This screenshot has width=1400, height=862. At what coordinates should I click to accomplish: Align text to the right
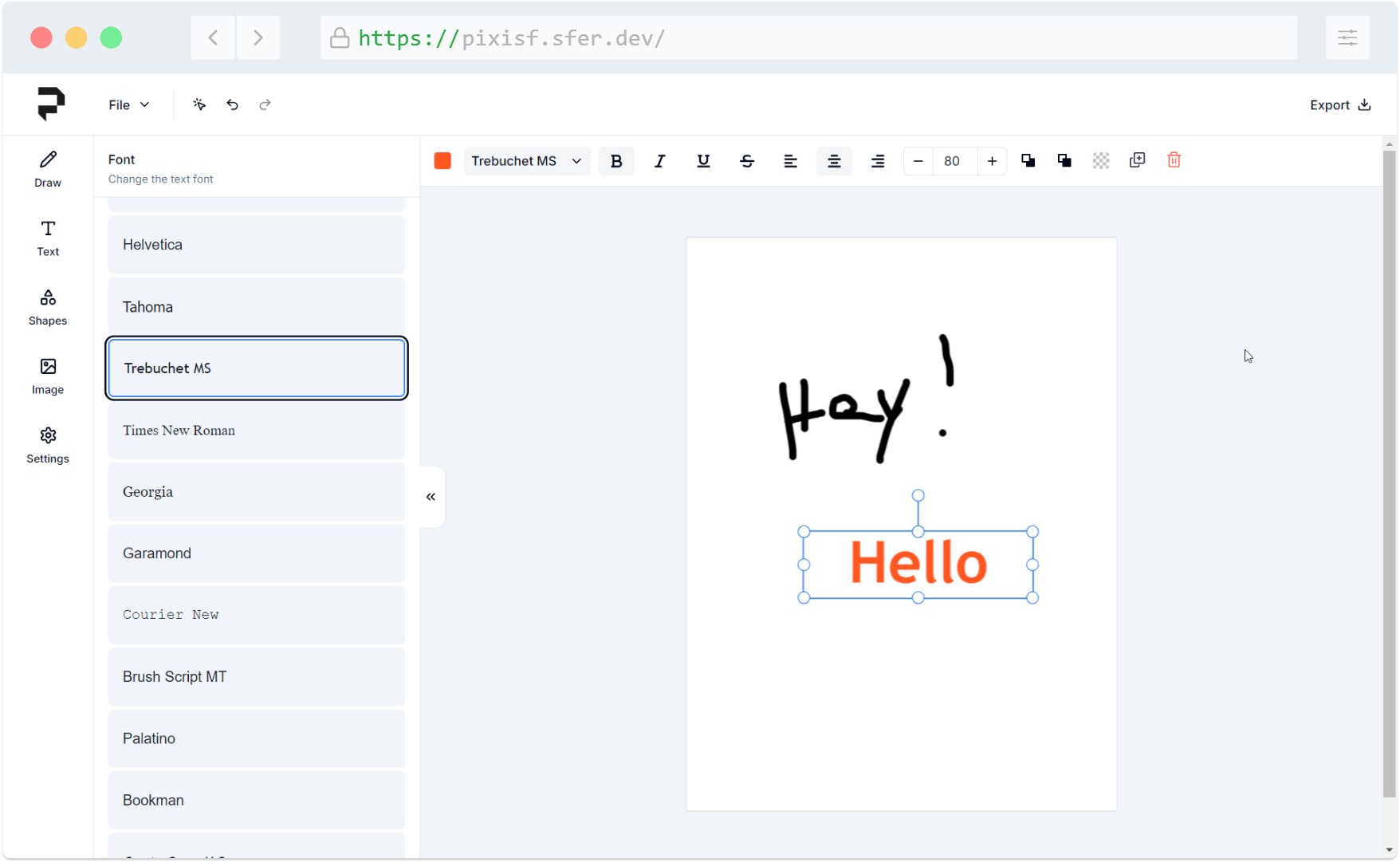pyautogui.click(x=878, y=161)
